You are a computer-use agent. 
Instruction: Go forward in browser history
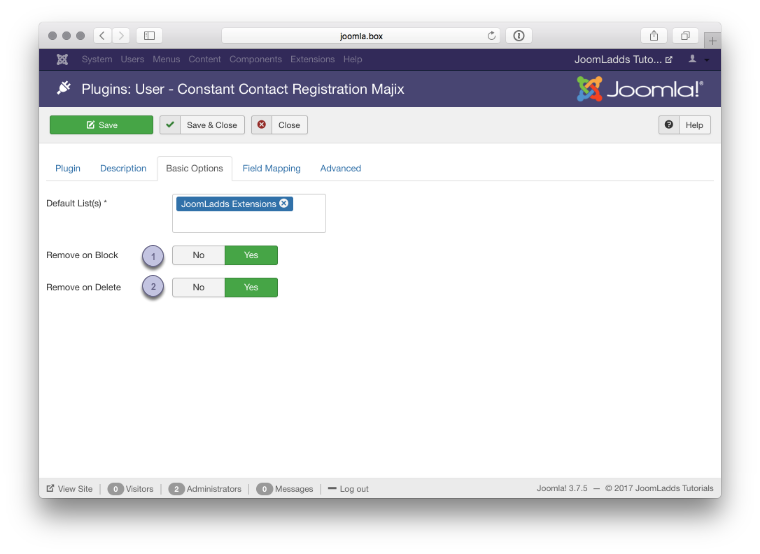point(121,35)
